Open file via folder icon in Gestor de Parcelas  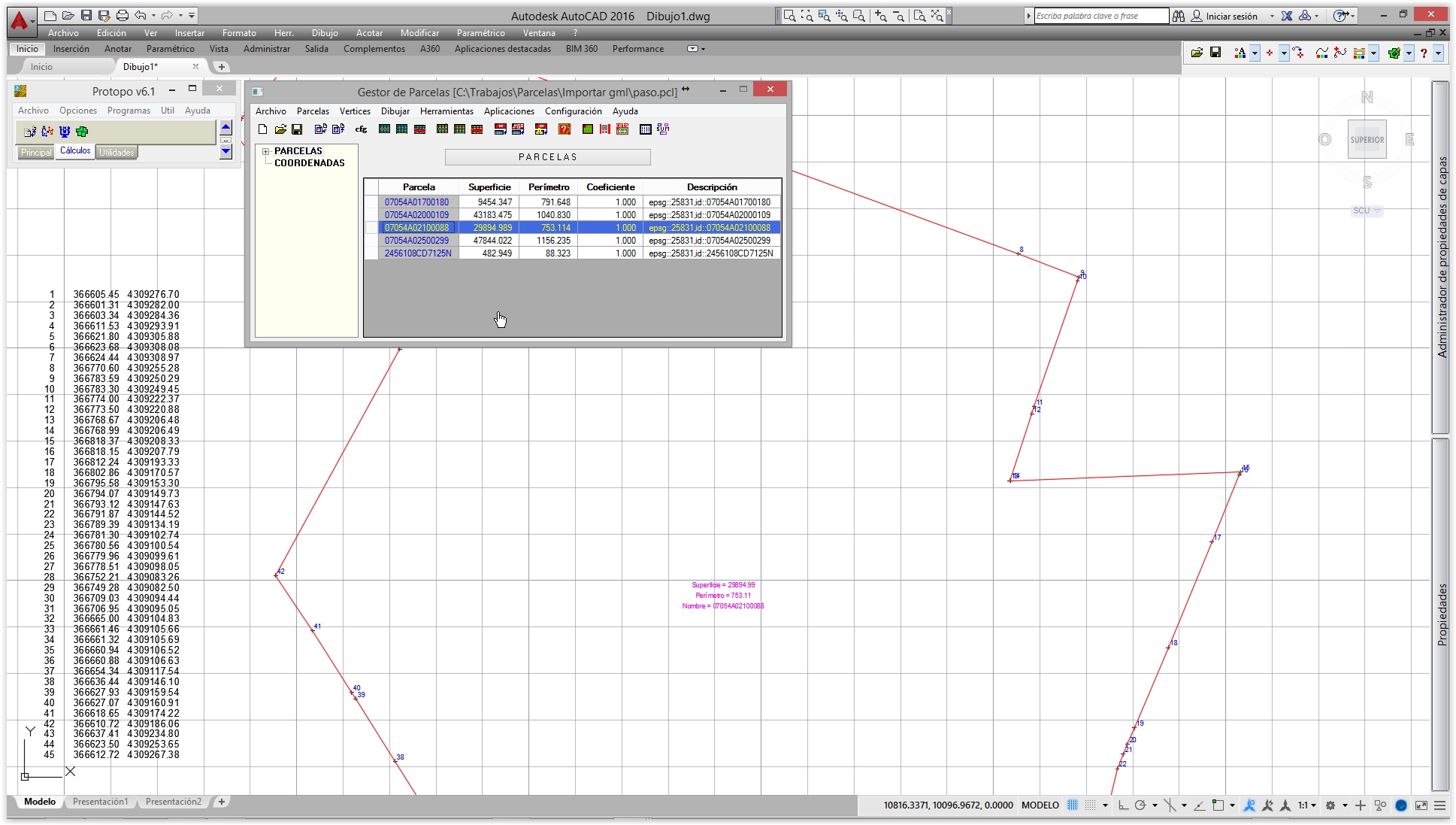(280, 129)
